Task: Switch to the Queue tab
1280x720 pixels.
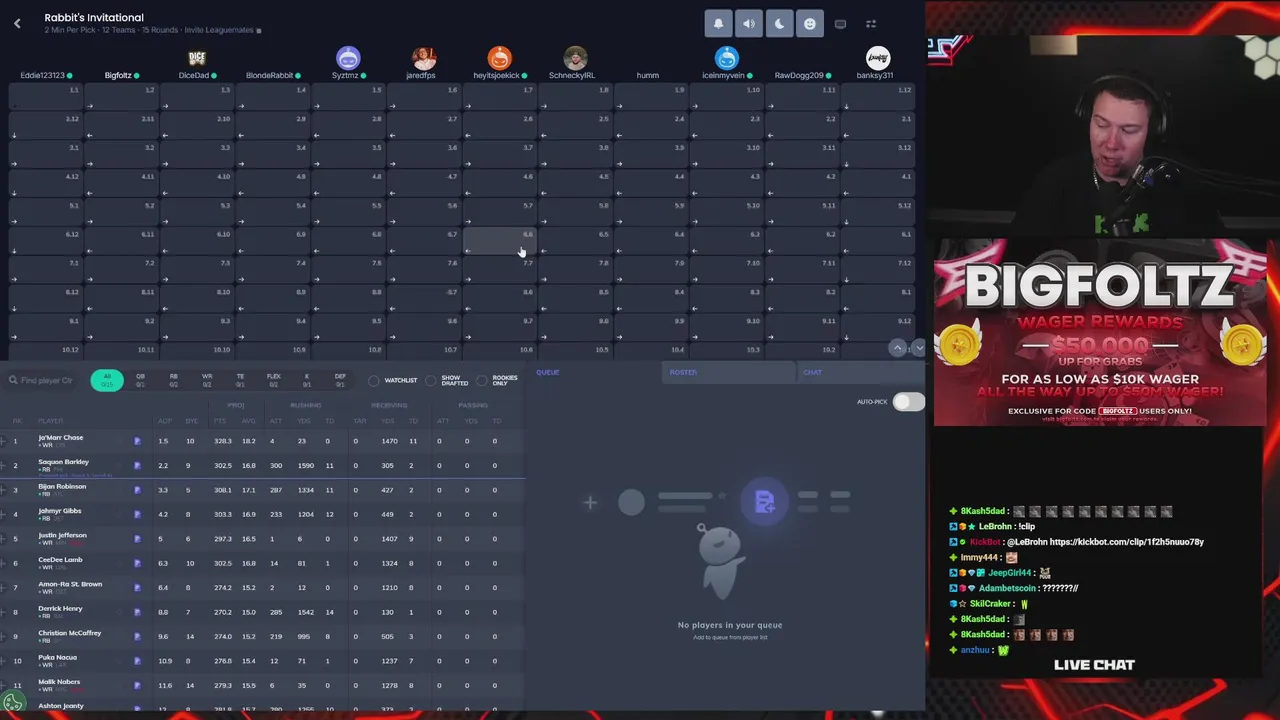Action: 548,372
